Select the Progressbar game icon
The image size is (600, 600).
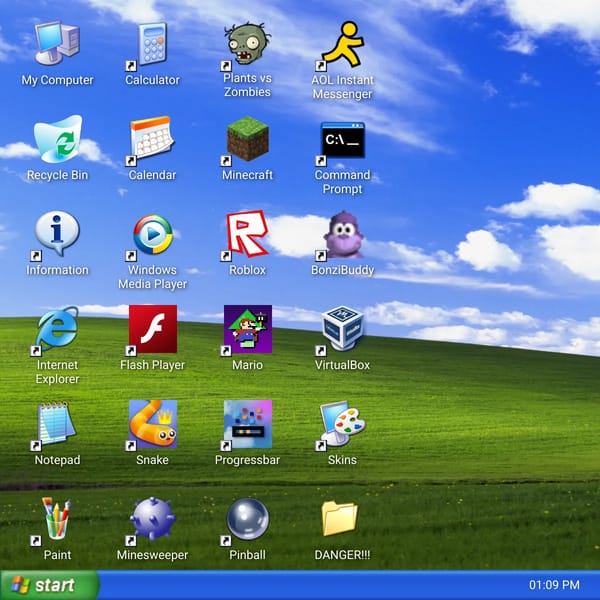pyautogui.click(x=248, y=424)
